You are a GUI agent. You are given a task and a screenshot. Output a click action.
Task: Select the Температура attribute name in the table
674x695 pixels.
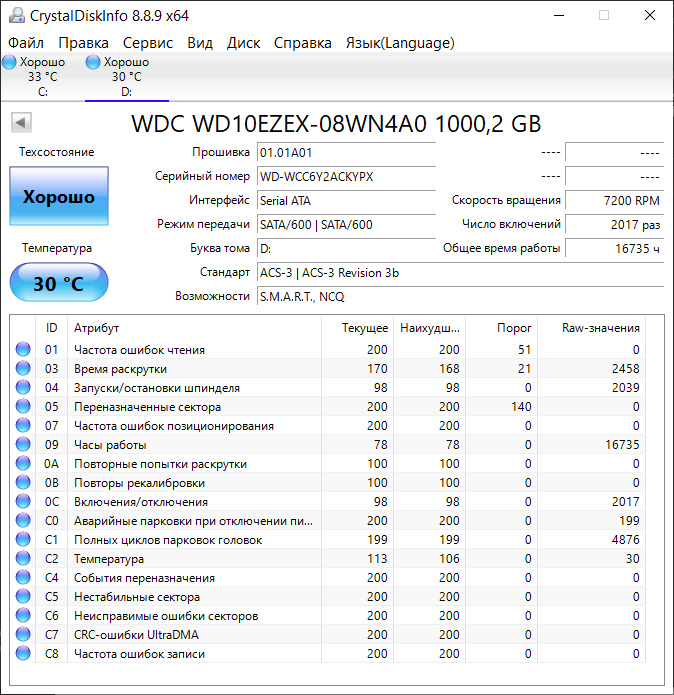click(109, 559)
